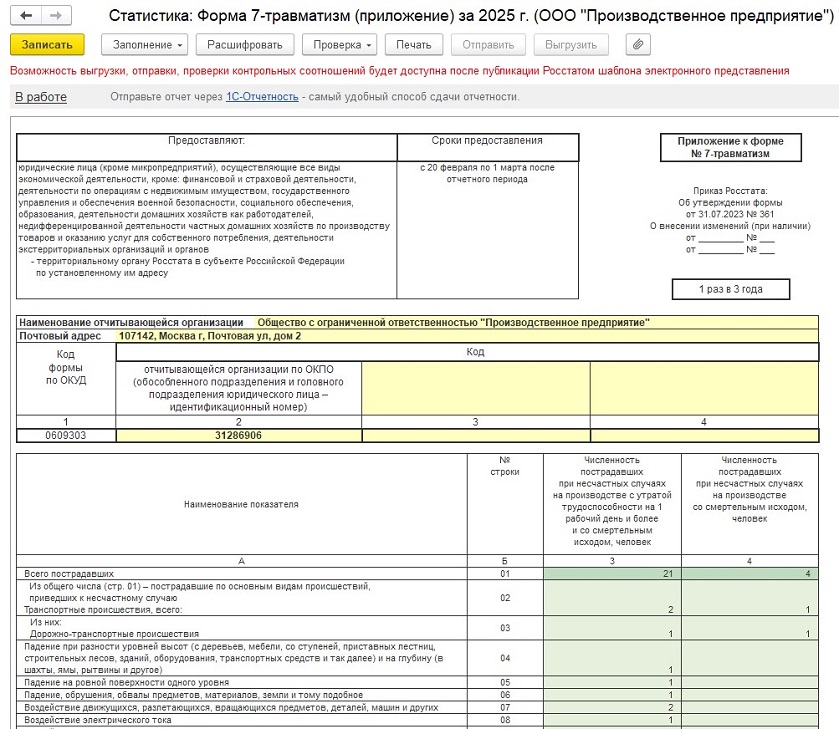Viewport: 839px width, 729px height.
Task: Go forward with the right arrow button
Action: pos(56,16)
